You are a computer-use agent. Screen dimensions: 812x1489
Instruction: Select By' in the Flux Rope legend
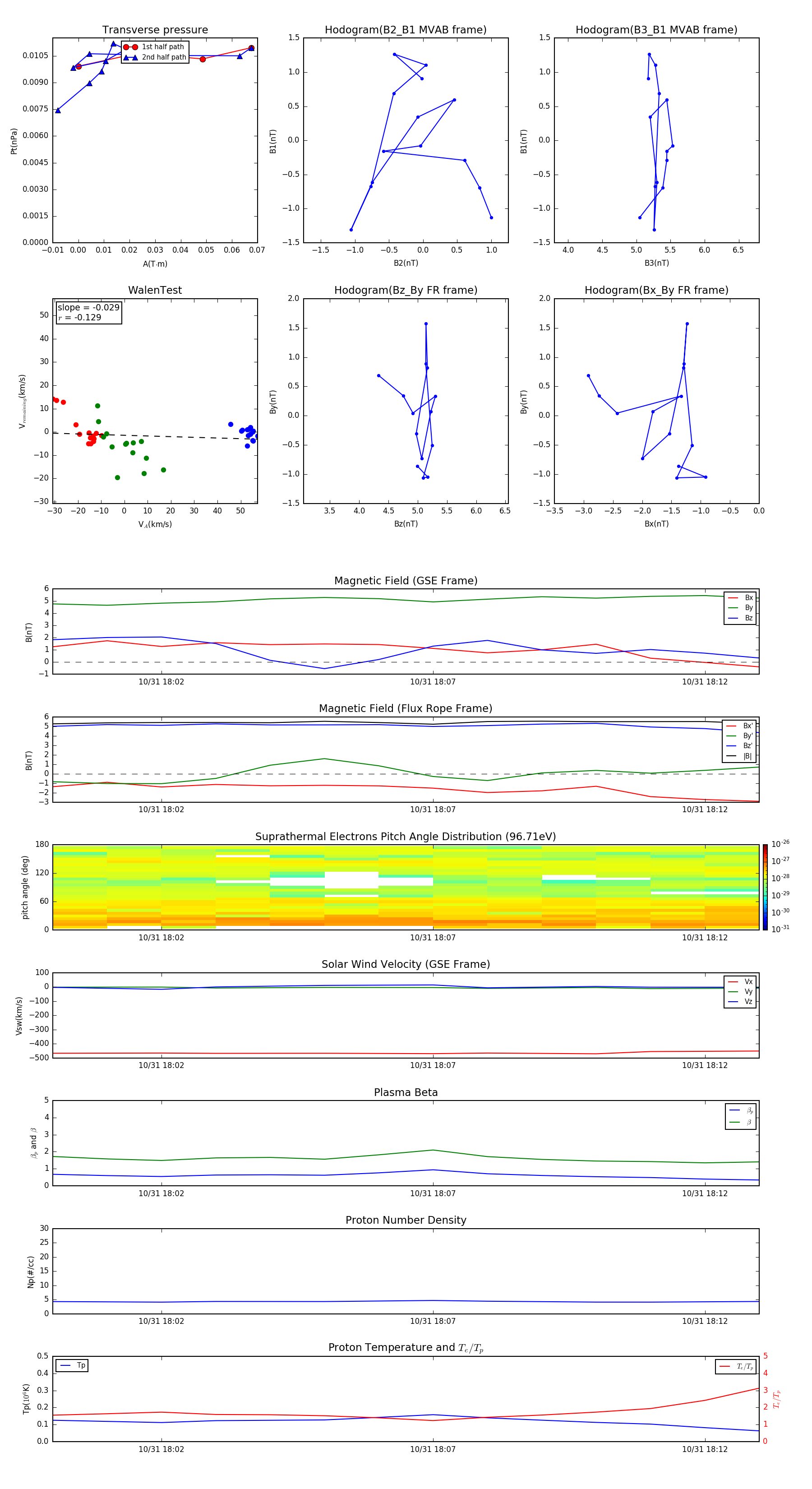tap(740, 736)
